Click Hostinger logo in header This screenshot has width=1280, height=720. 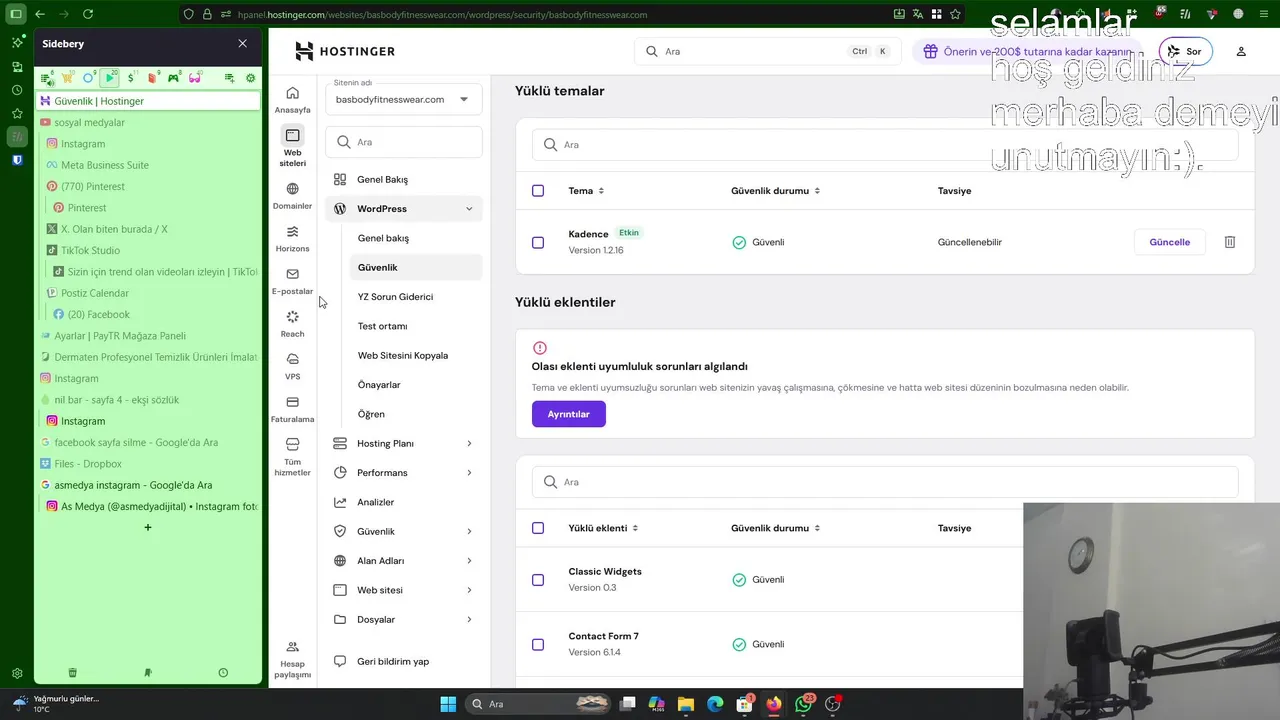tap(345, 51)
